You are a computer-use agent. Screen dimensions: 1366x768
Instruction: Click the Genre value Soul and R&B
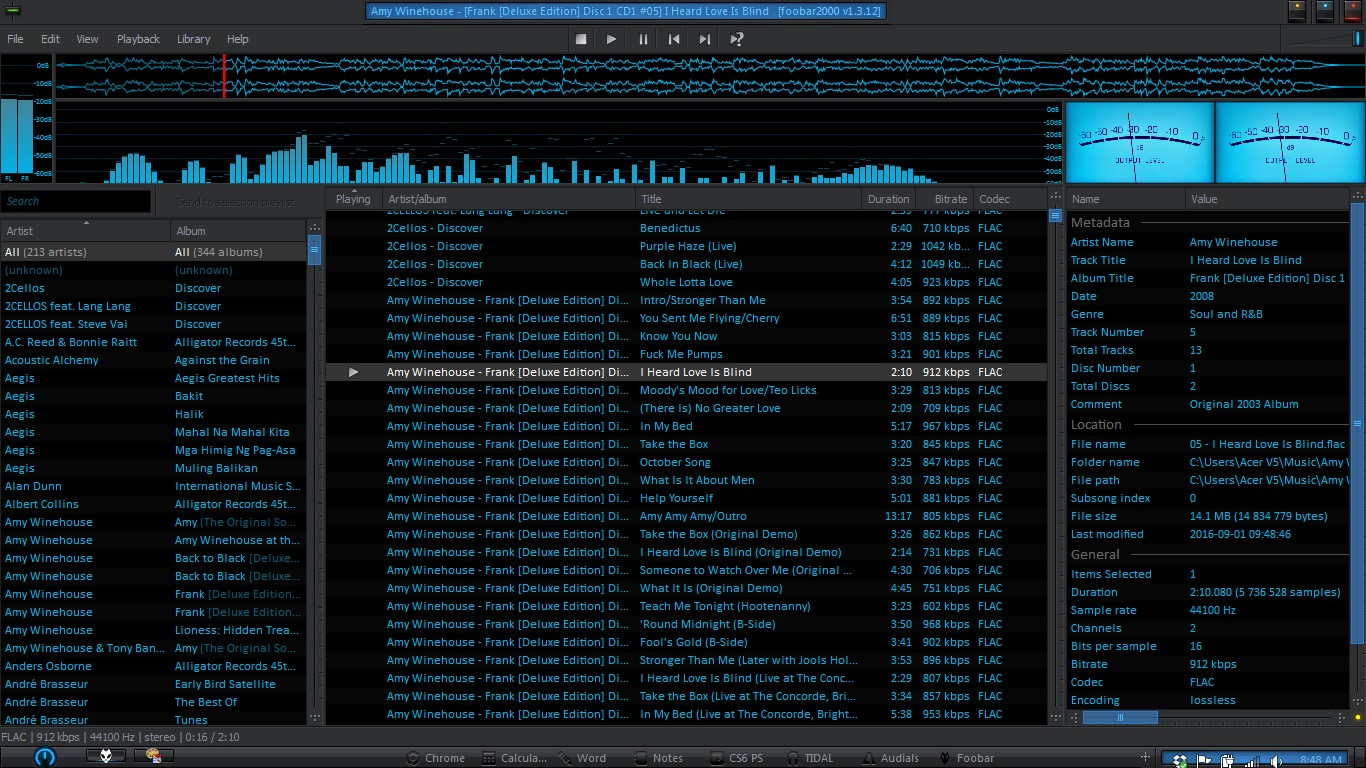[1226, 314]
